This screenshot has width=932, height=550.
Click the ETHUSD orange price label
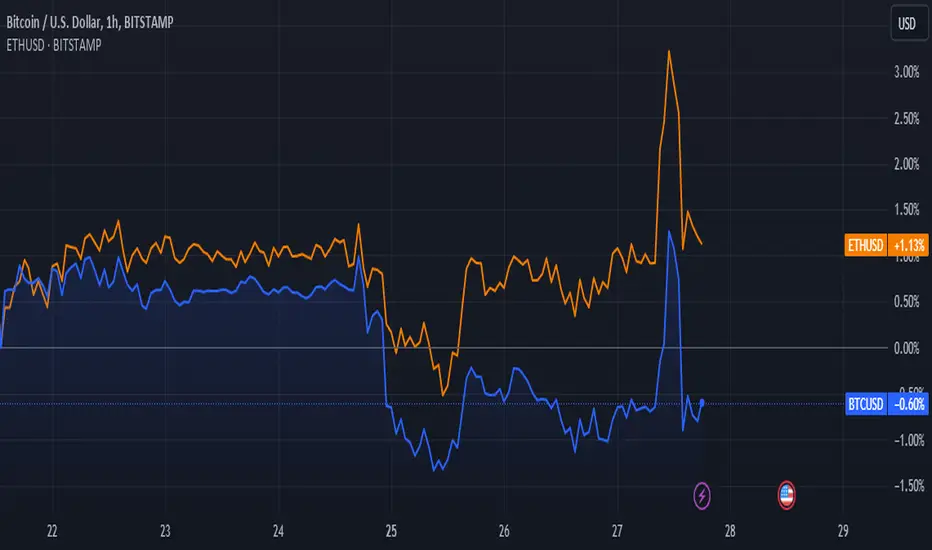[x=865, y=245]
